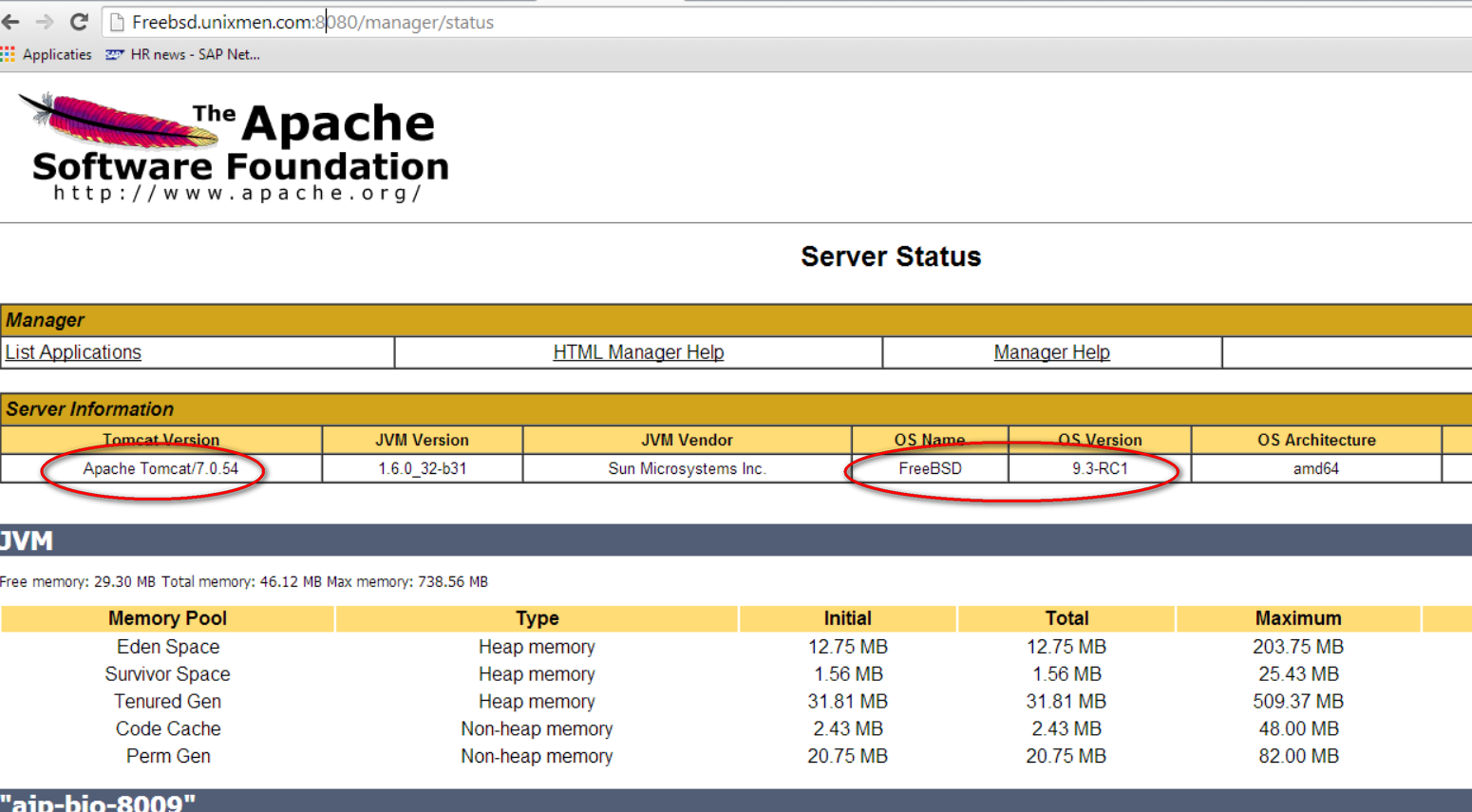Click the Server Status heading
Viewport: 1472px width, 812px height.
(891, 256)
